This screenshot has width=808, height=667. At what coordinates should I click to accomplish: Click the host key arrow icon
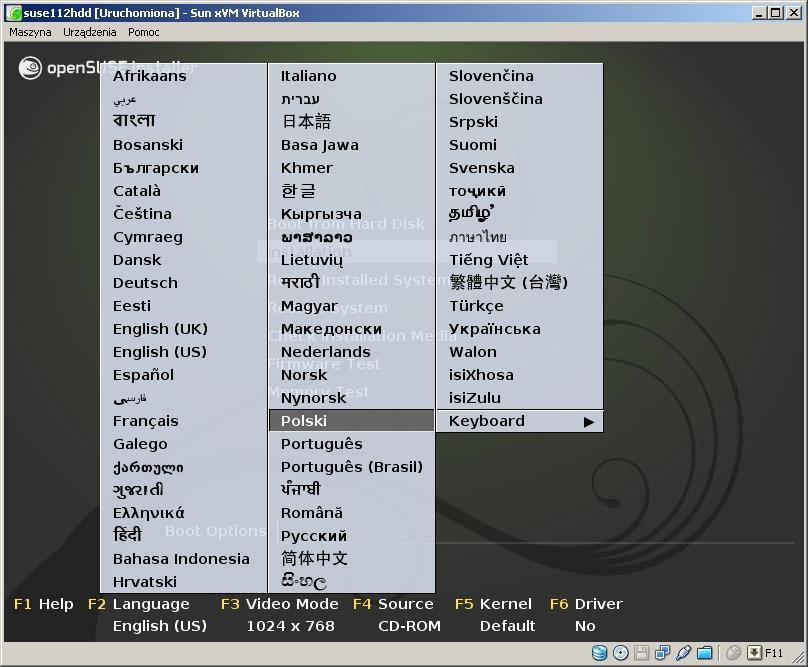click(x=754, y=653)
